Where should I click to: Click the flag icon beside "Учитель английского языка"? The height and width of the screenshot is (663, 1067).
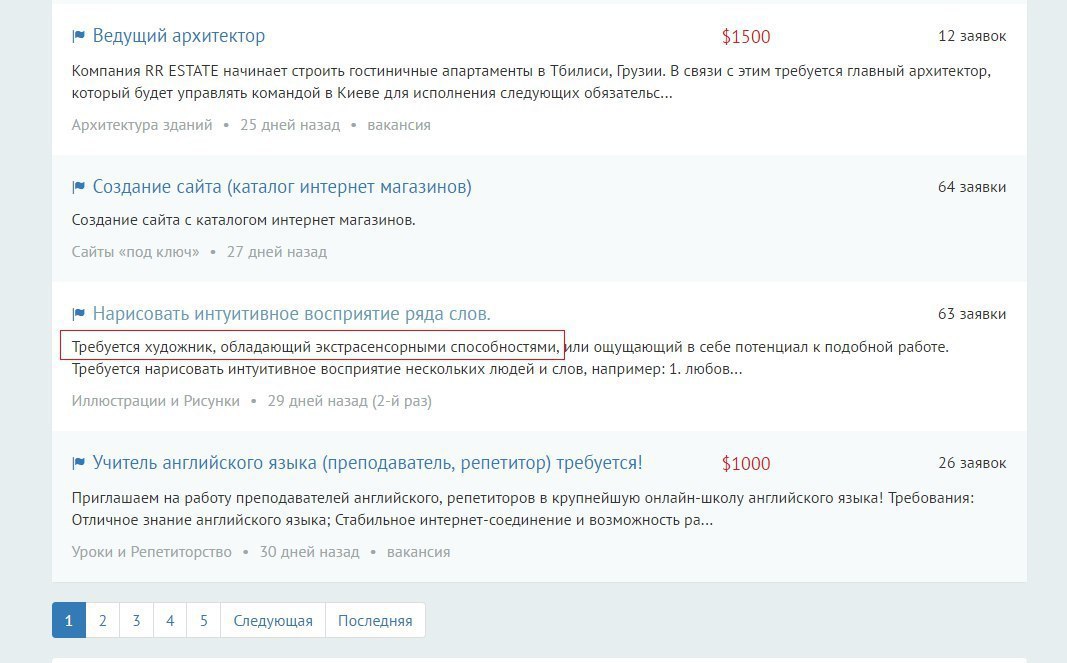(79, 464)
